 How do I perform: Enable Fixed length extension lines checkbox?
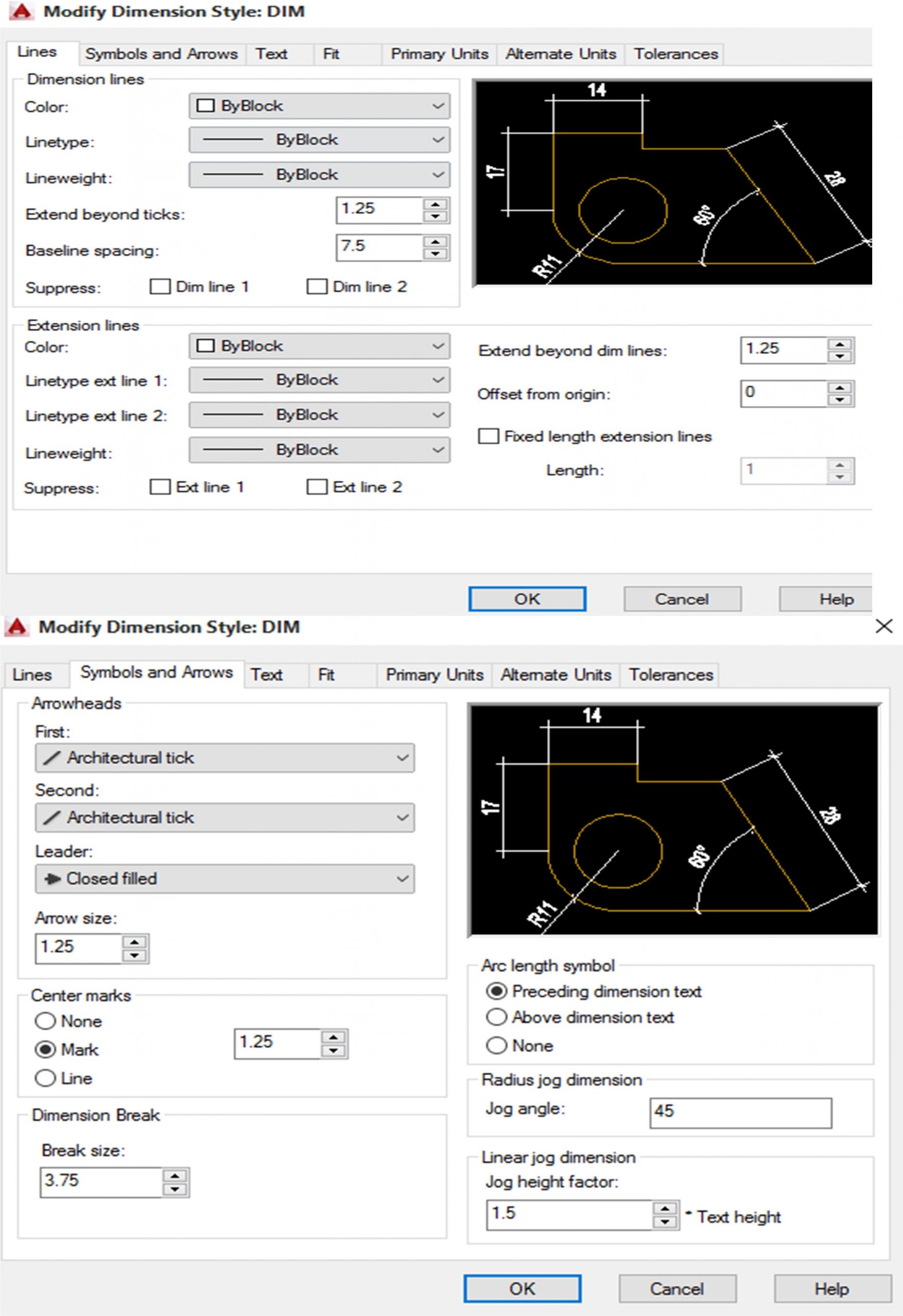pyautogui.click(x=489, y=436)
